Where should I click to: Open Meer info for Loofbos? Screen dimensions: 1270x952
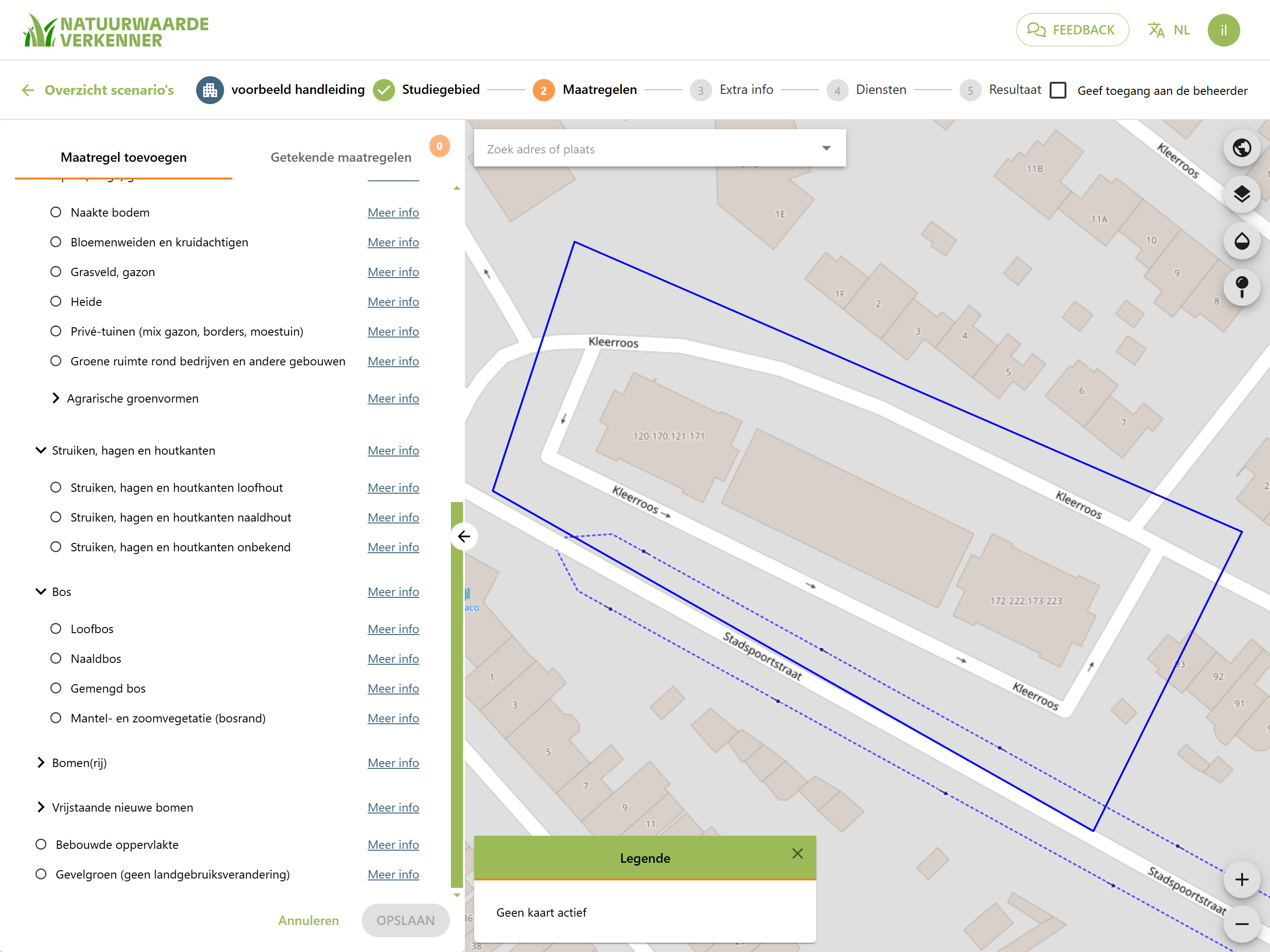click(393, 629)
